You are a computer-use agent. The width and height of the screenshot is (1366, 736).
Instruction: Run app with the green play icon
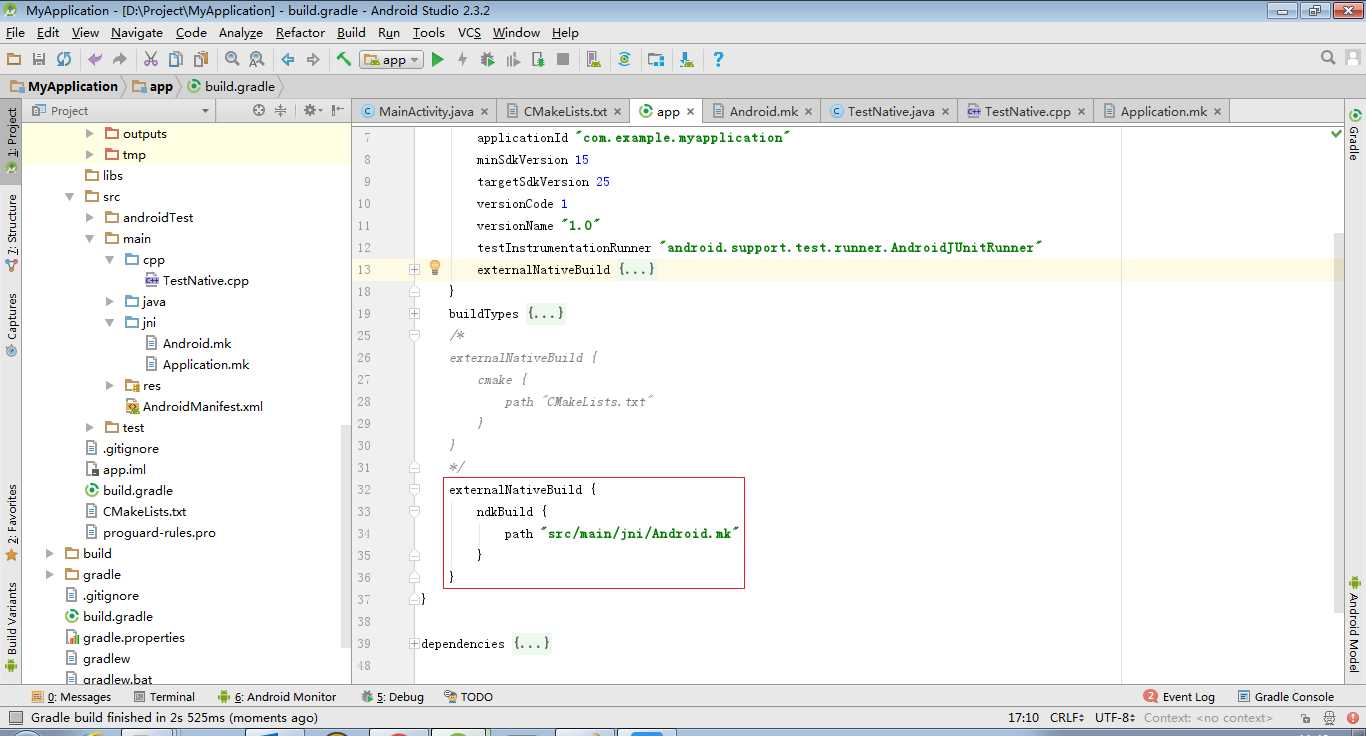(437, 59)
